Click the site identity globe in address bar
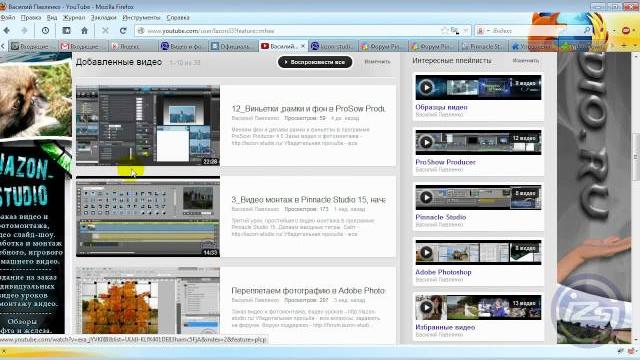640x360 pixels. coord(141,31)
